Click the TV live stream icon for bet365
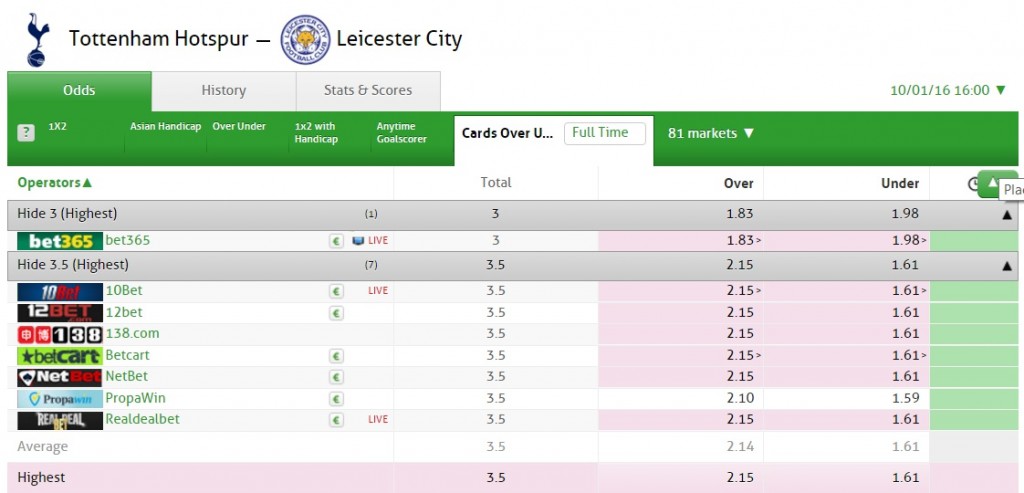1024x493 pixels. point(358,241)
